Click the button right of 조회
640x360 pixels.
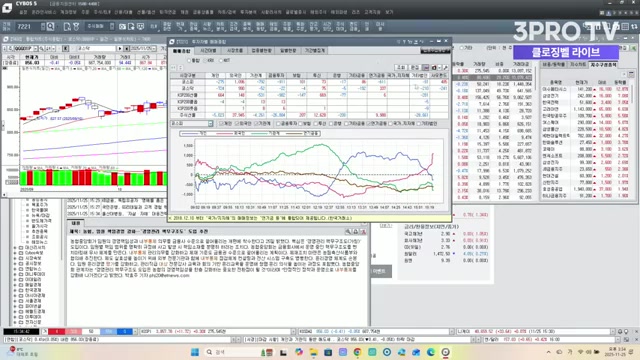[414, 67]
